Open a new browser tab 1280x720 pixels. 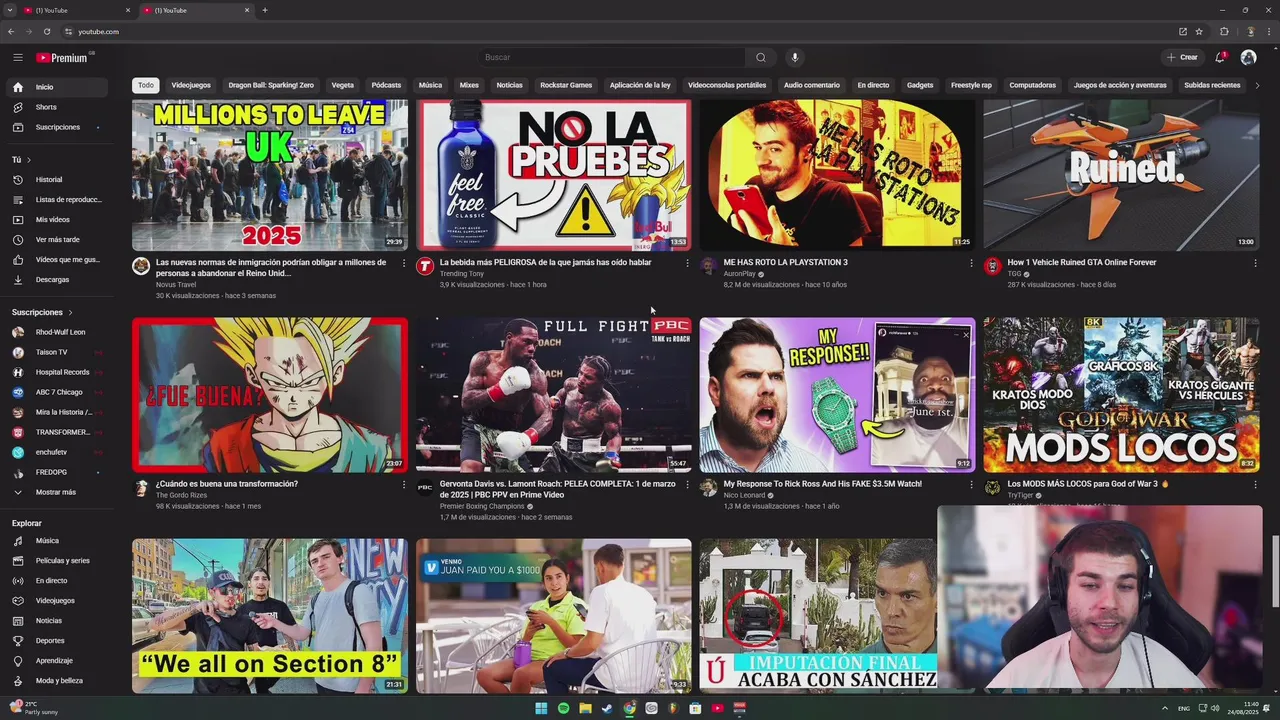click(265, 10)
